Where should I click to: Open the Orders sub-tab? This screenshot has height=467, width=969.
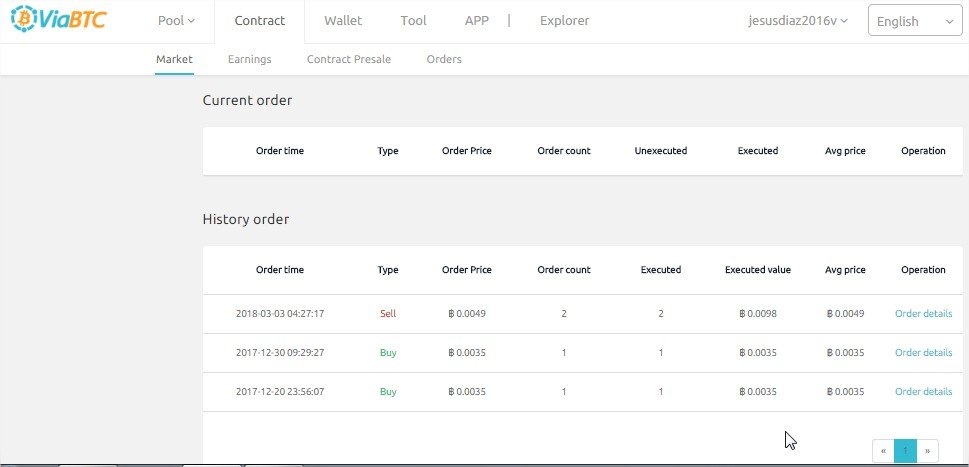pos(444,59)
